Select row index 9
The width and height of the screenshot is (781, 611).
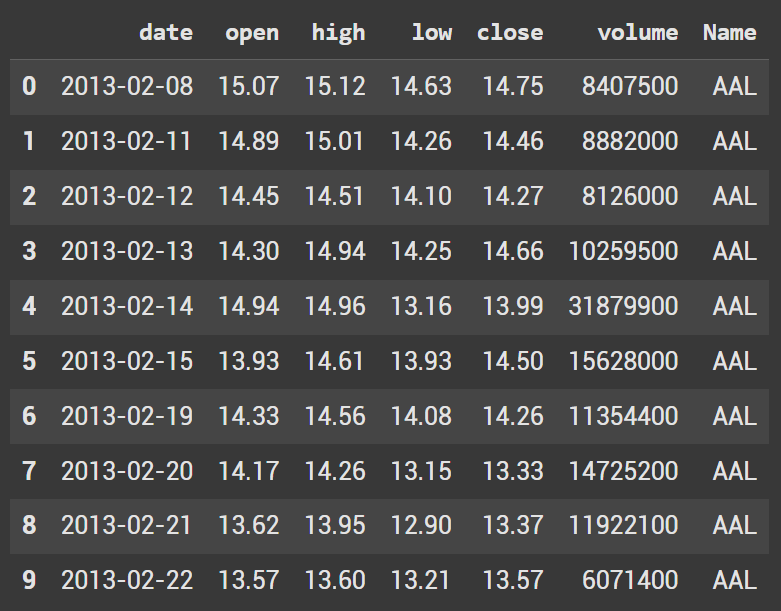click(x=28, y=579)
